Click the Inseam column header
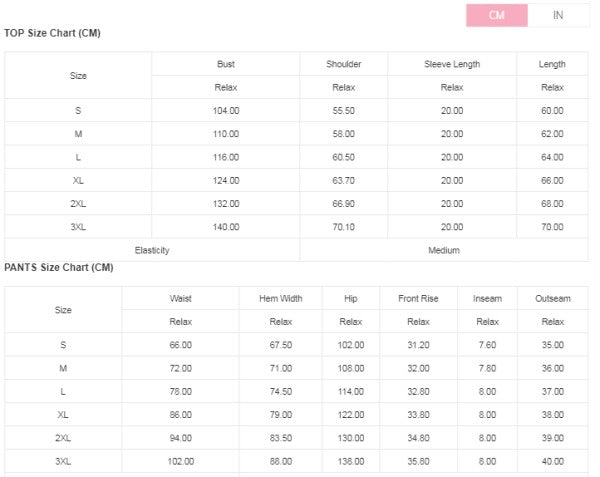This screenshot has width=600, height=477. point(487,298)
